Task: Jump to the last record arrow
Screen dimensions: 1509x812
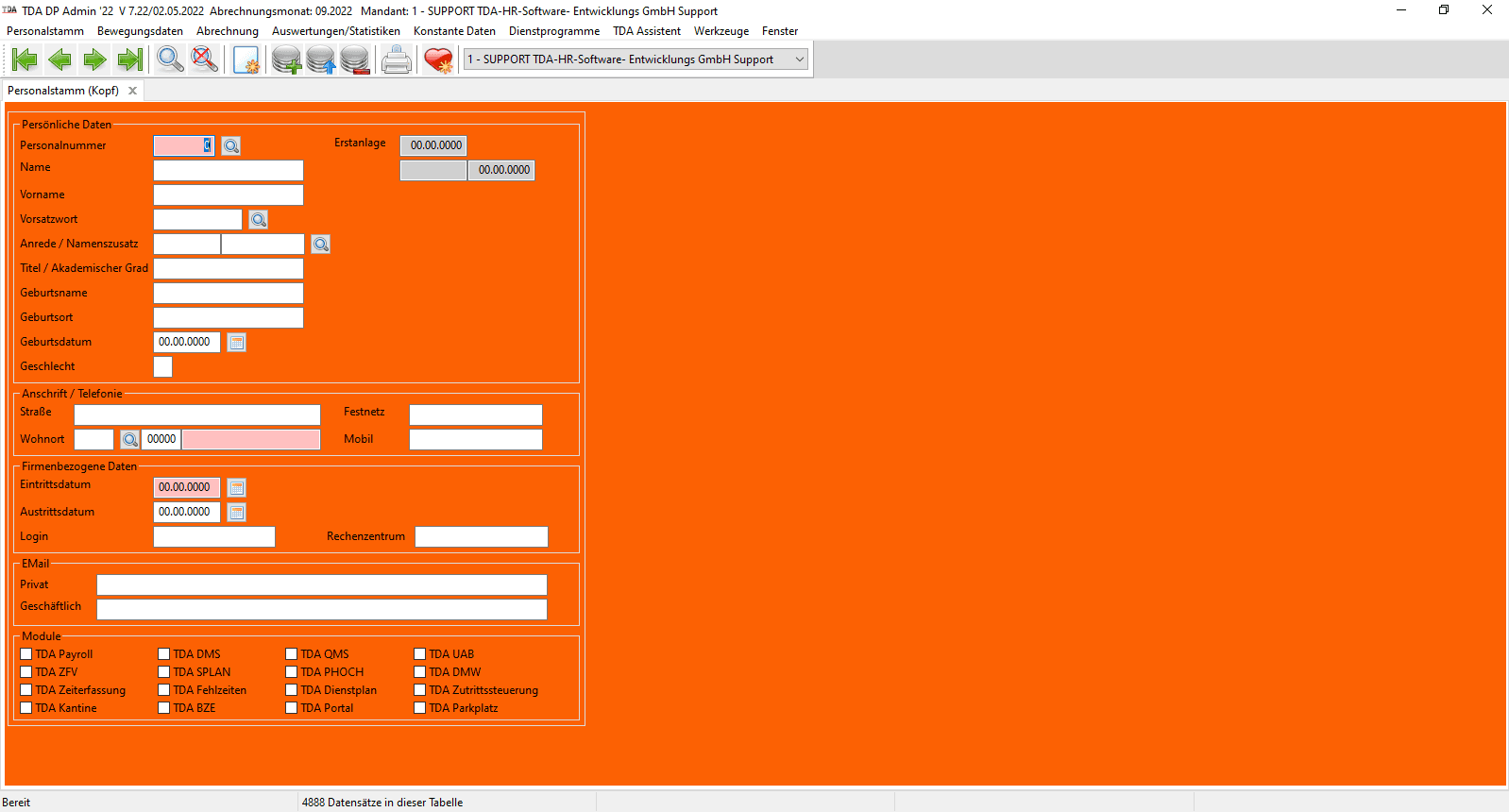Action: click(x=129, y=60)
